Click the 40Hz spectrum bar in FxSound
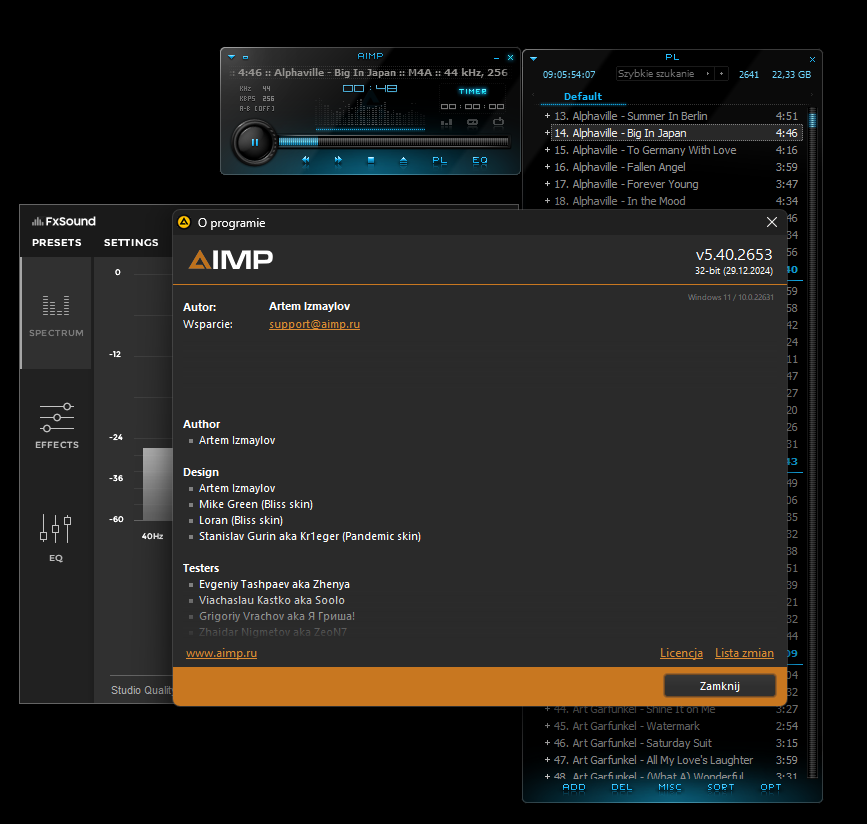Image resolution: width=867 pixels, height=824 pixels. pos(157,484)
